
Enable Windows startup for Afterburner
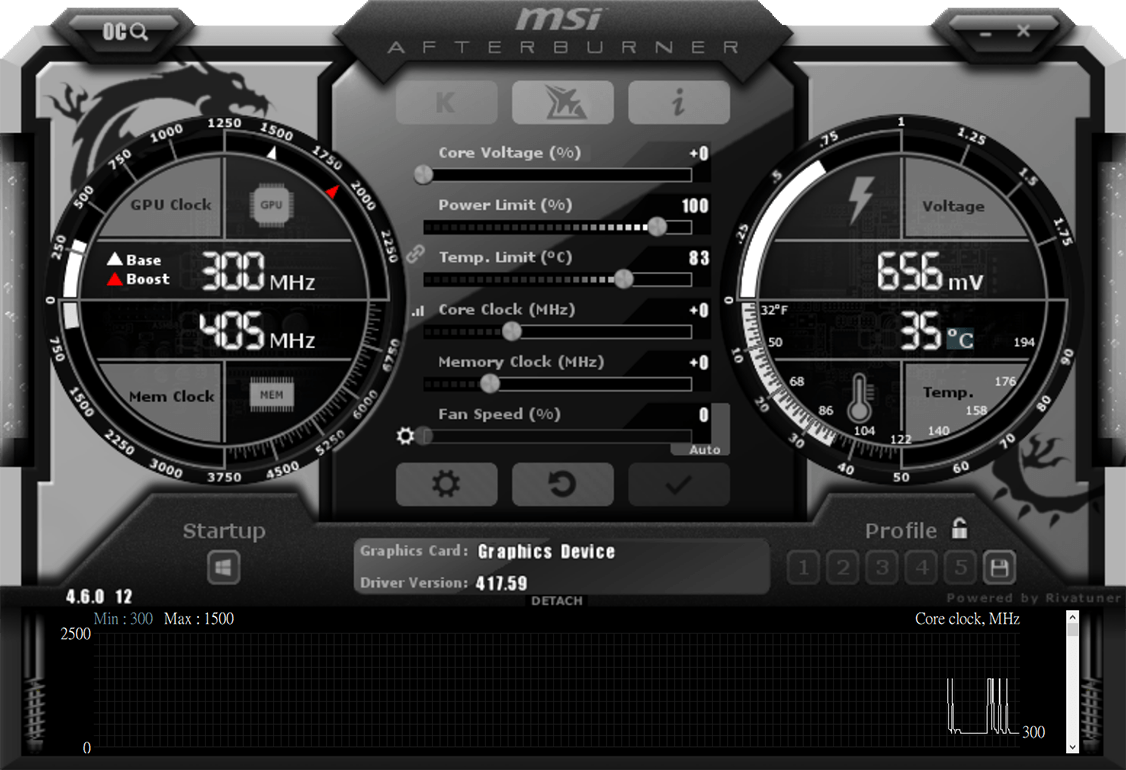click(222, 567)
